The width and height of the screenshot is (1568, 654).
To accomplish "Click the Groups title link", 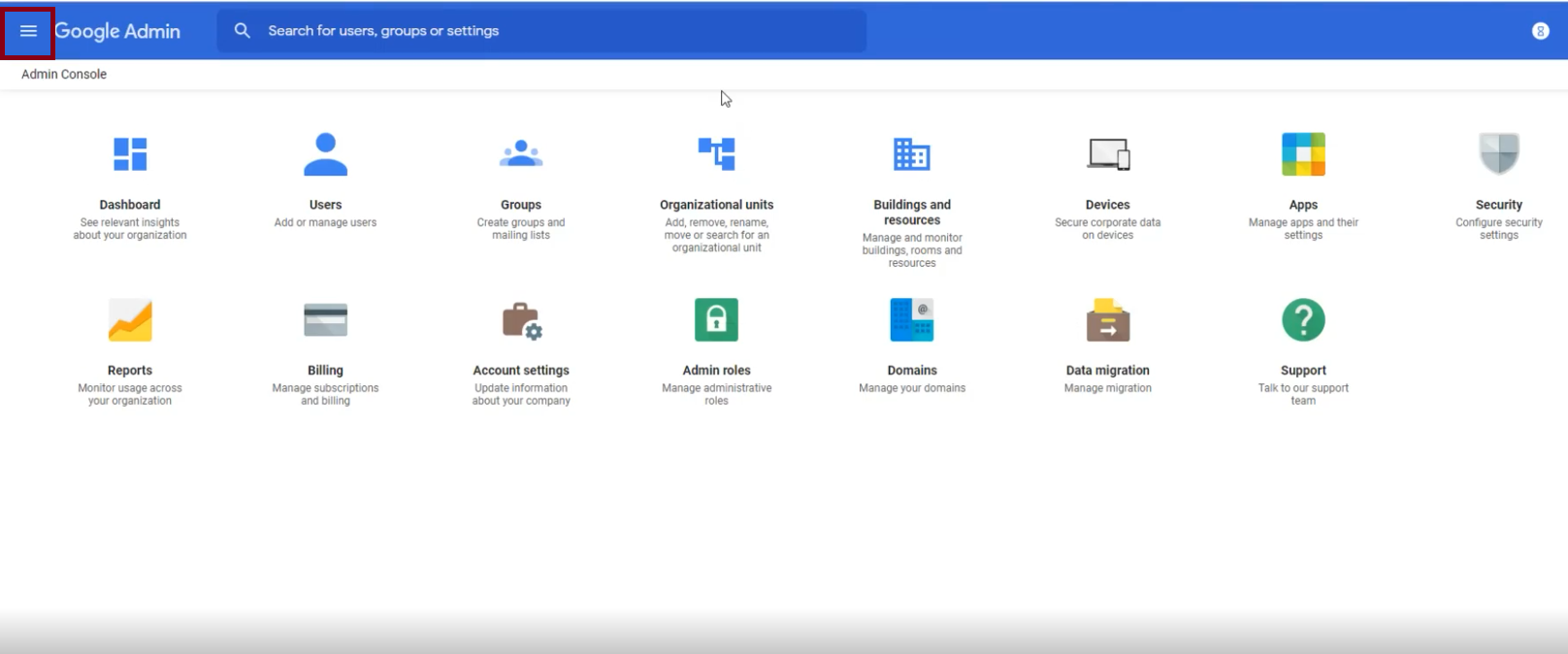I will [521, 205].
